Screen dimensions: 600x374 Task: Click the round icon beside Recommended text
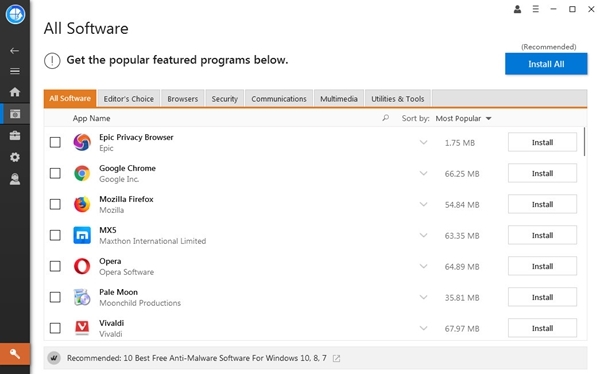(54, 358)
